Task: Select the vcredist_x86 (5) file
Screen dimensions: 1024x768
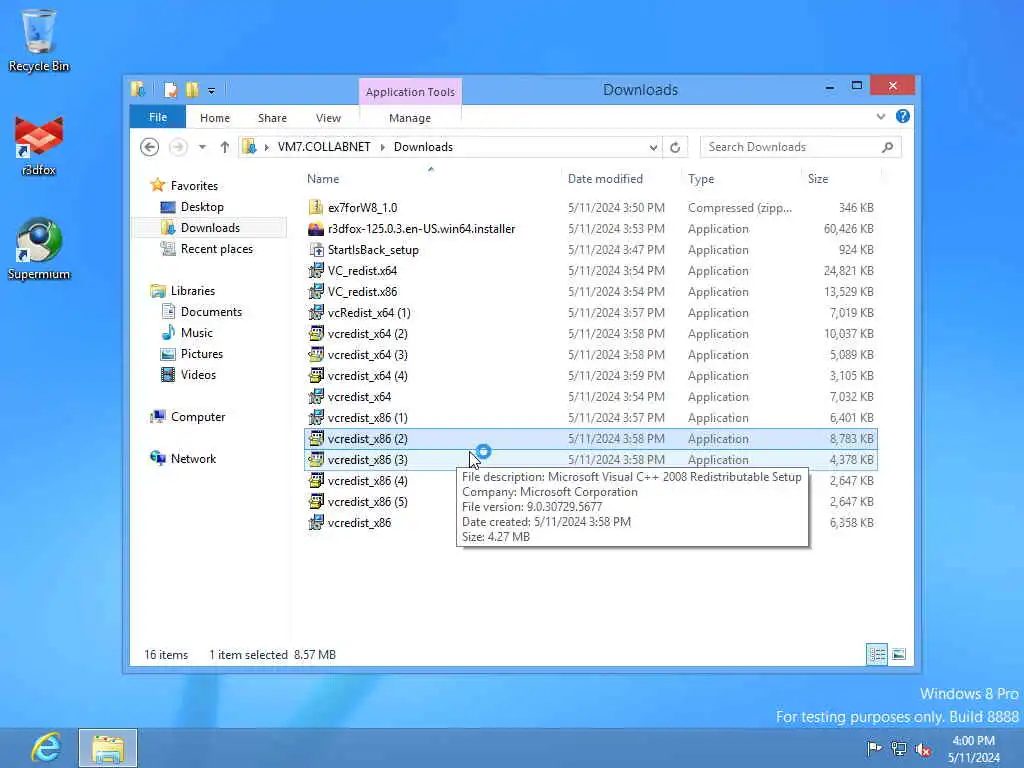Action: (x=368, y=502)
